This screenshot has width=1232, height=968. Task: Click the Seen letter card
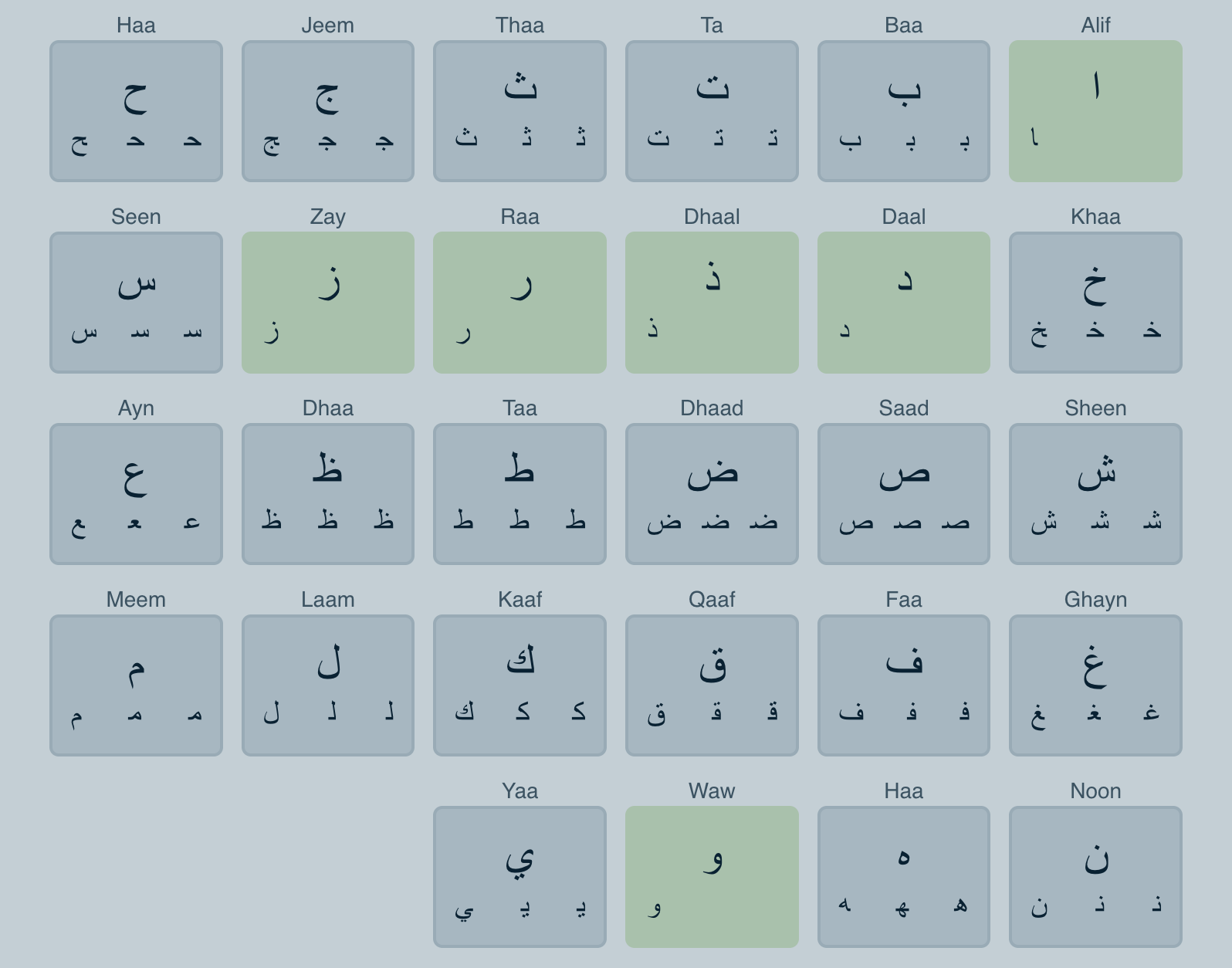pyautogui.click(x=136, y=303)
